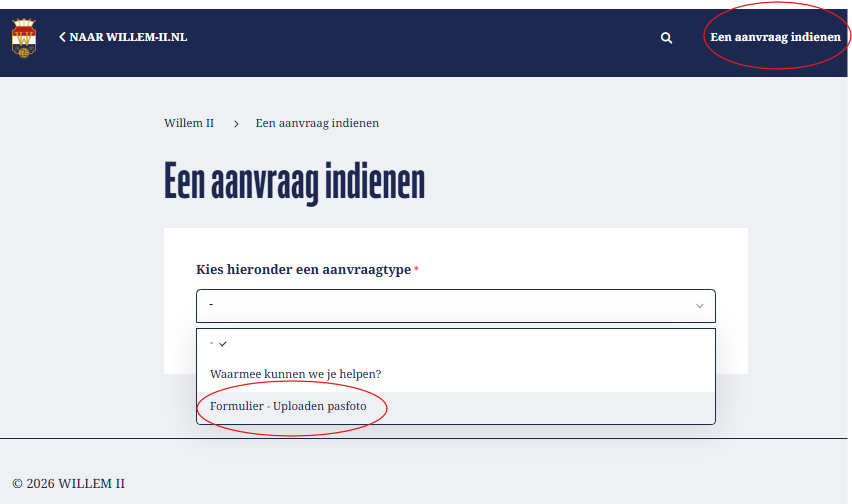Click Een aanvraag indienen in header
Viewport: 852px width, 504px height.
pos(775,37)
